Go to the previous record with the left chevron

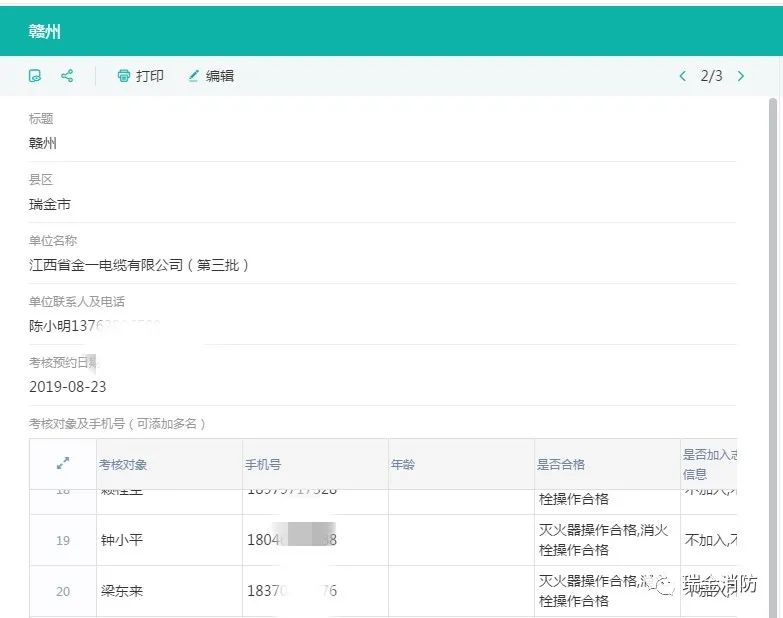[683, 76]
